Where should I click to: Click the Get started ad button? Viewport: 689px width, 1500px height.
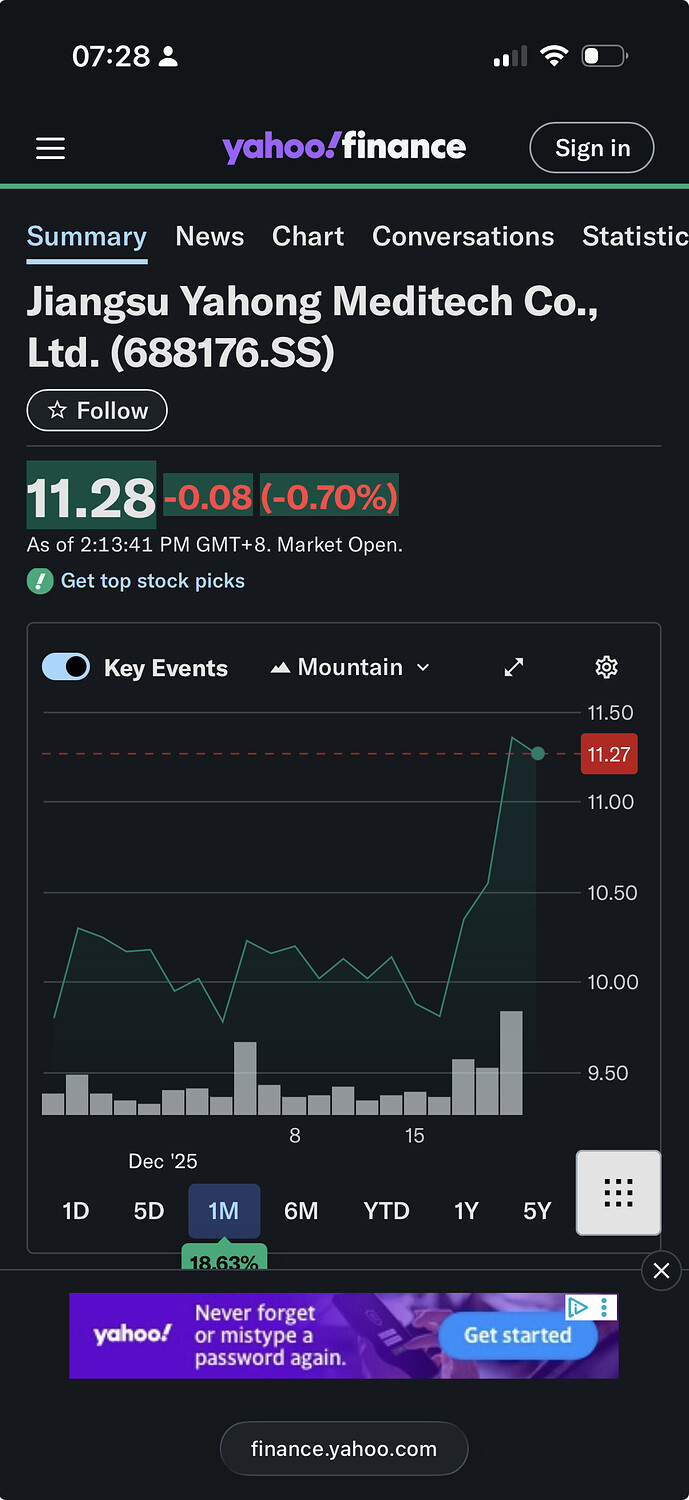pyautogui.click(x=517, y=1336)
